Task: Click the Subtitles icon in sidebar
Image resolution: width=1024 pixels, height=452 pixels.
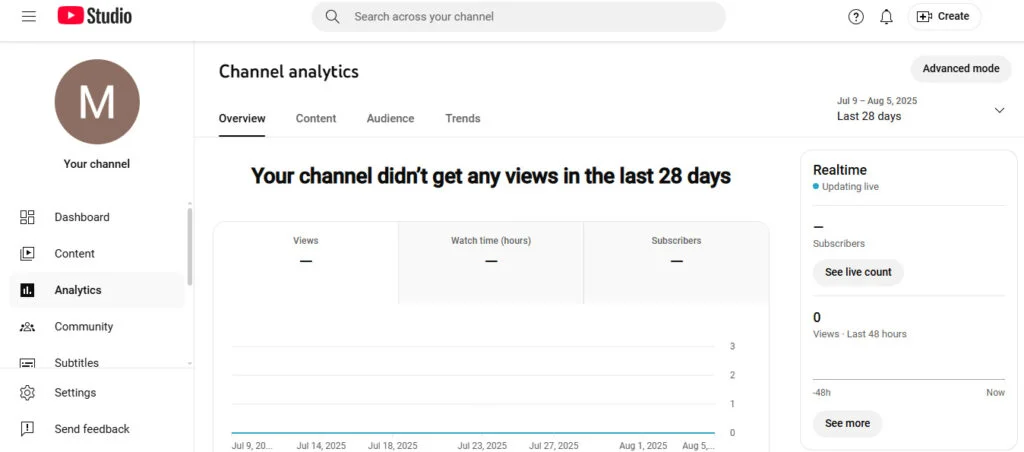Action: 27,363
